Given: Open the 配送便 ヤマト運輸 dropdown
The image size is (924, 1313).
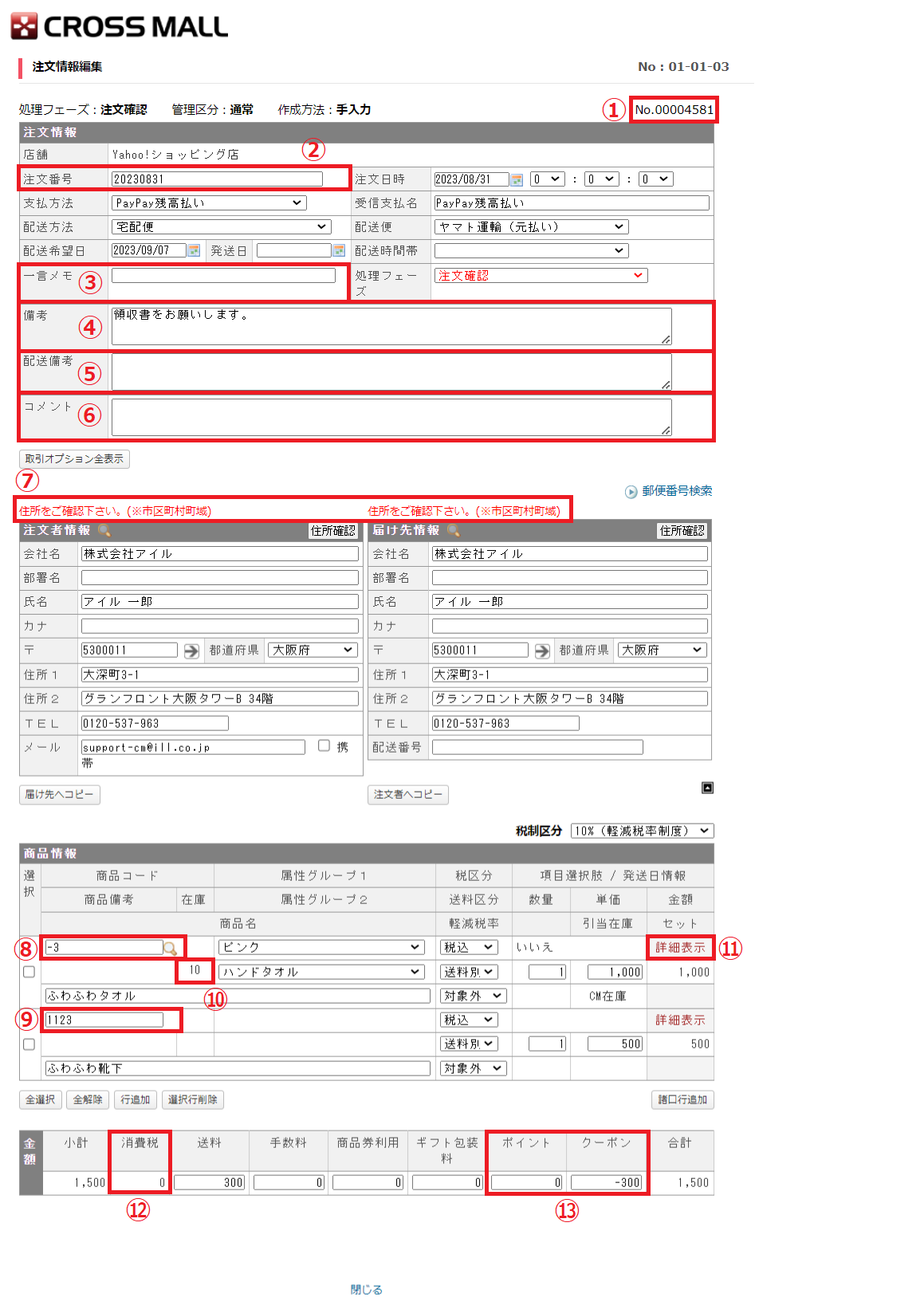Looking at the screenshot, I should pyautogui.click(x=532, y=227).
